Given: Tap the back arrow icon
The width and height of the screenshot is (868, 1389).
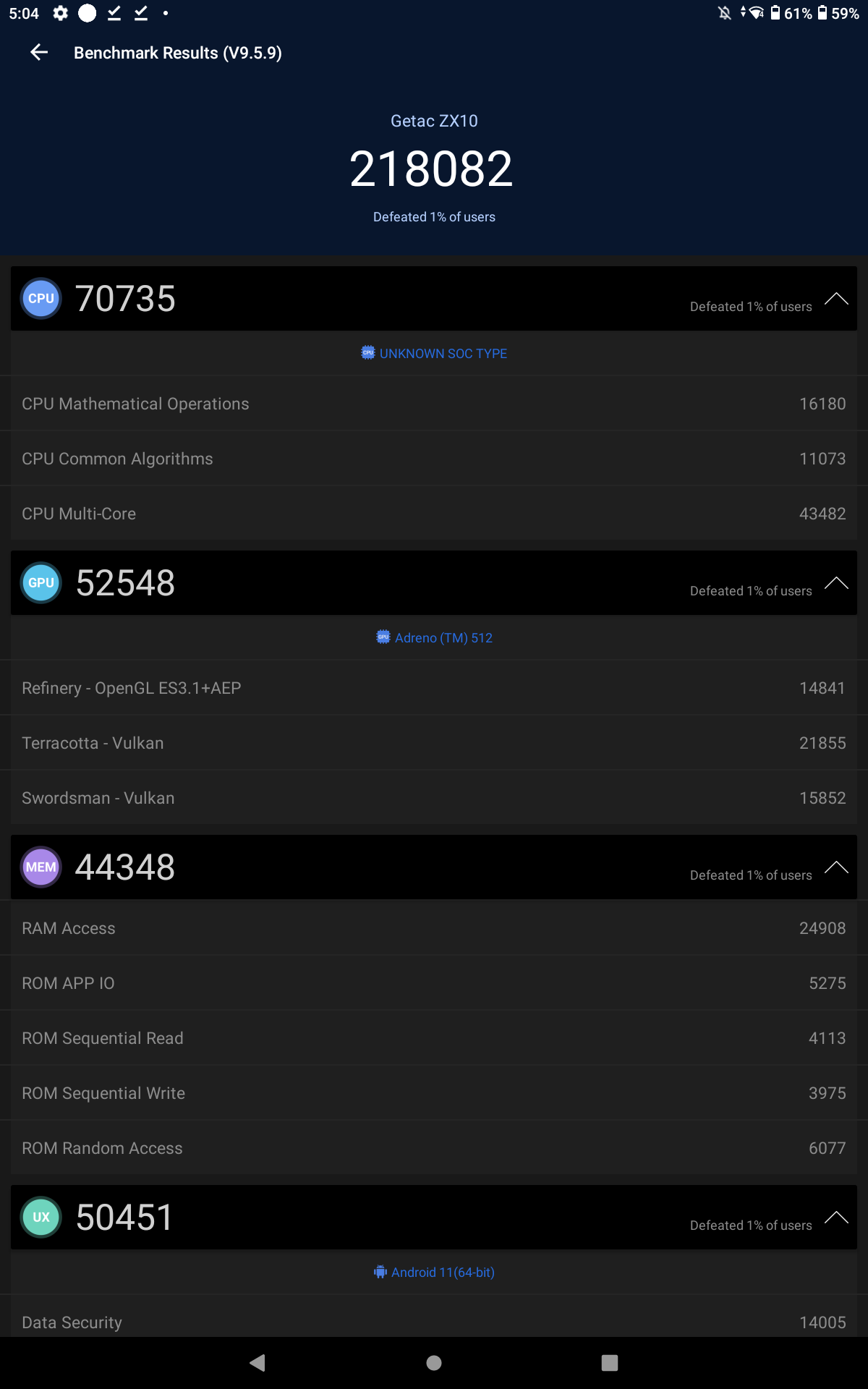Looking at the screenshot, I should 39,52.
